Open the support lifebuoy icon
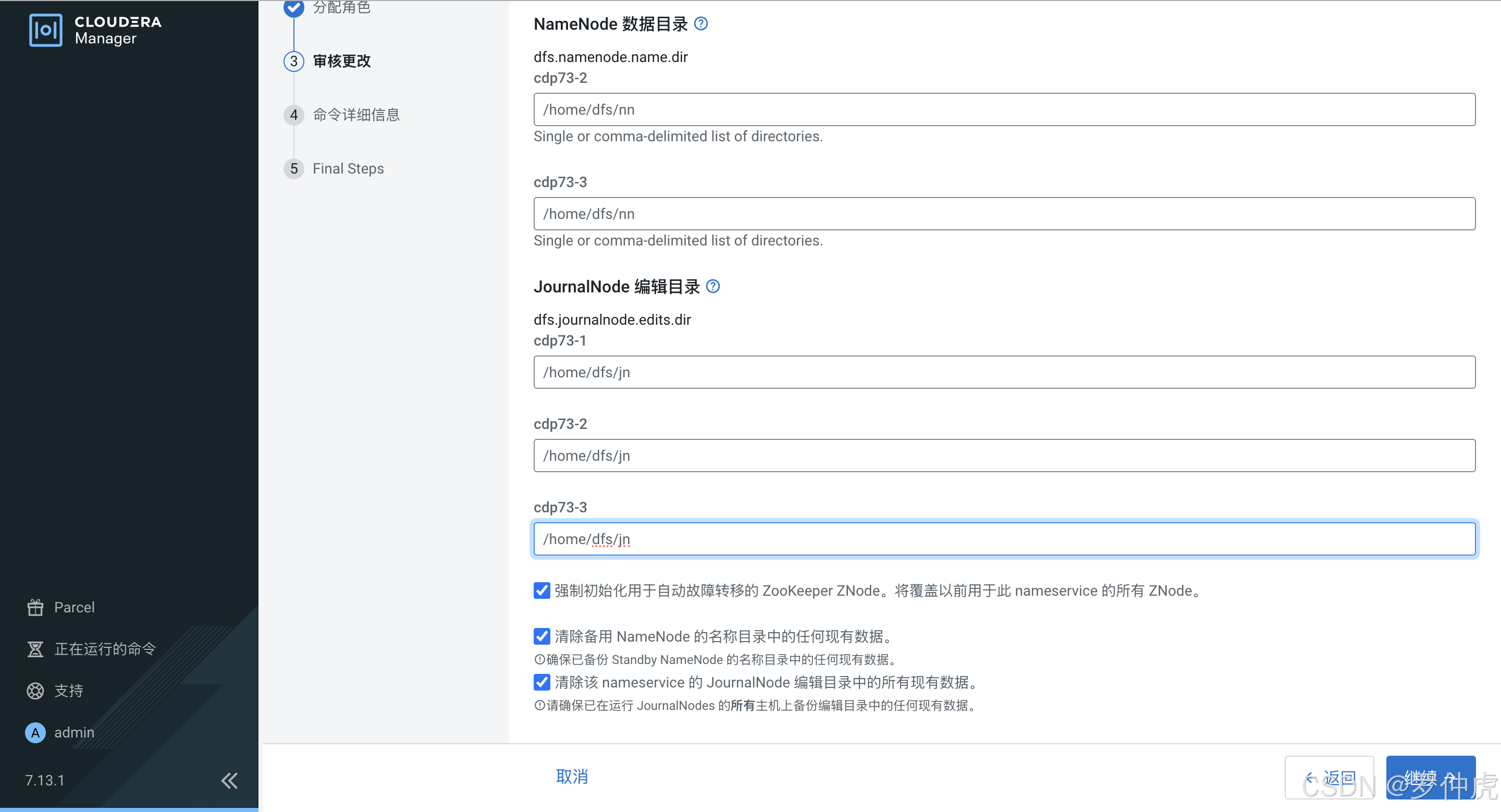Screen dimensions: 1501x812 (35, 691)
